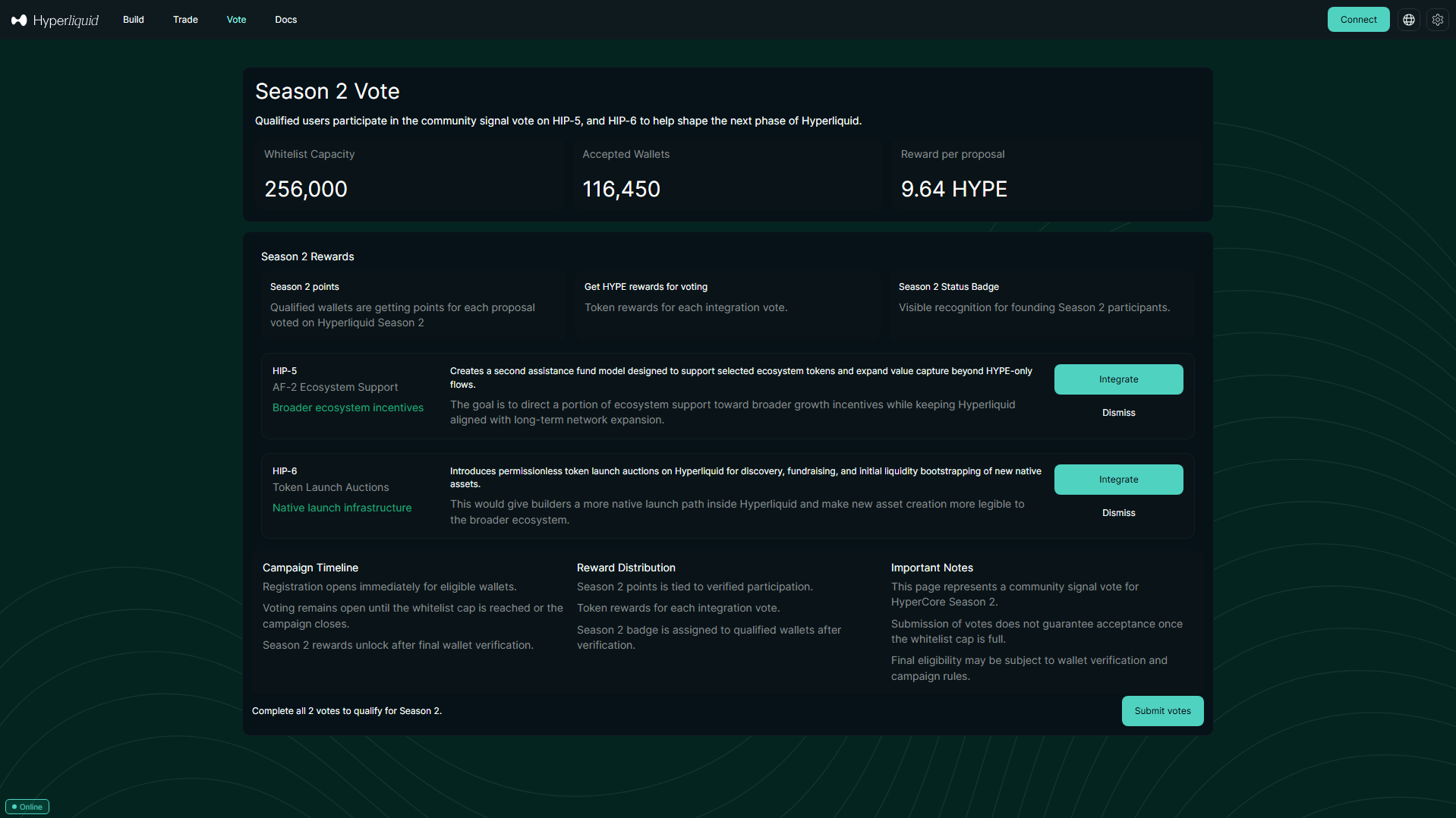Click the 'Token Launch Auctions' label
The image size is (1456, 818).
tap(330, 487)
